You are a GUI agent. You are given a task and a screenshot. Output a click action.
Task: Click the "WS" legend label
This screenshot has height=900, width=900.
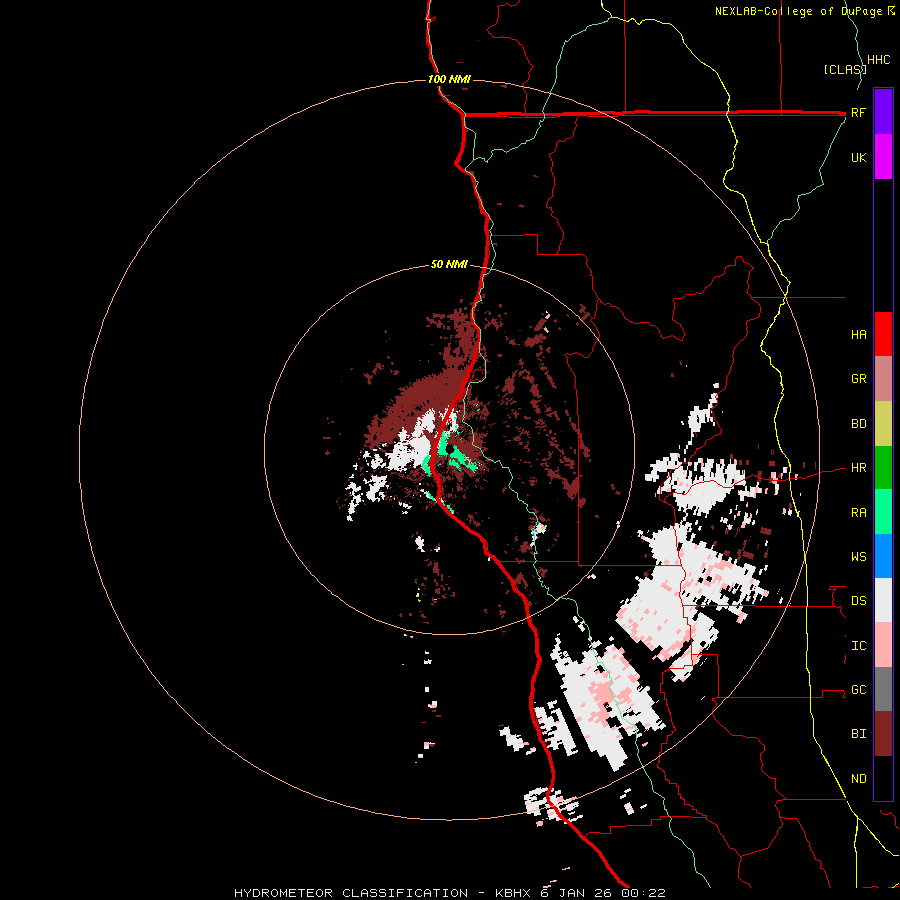click(858, 556)
